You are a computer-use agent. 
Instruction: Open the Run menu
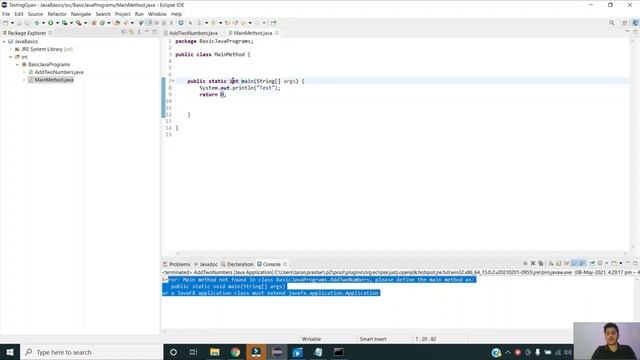click(x=139, y=14)
